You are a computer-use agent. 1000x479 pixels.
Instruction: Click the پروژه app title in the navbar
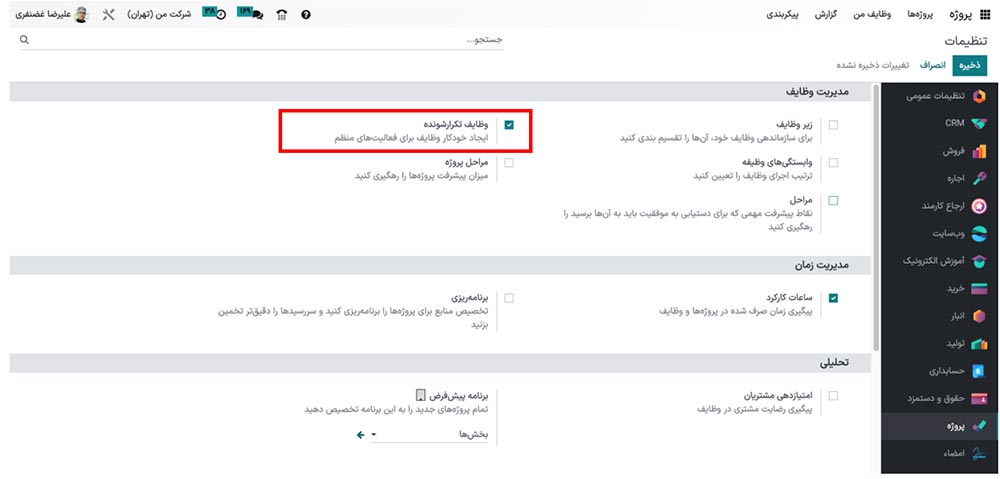click(x=959, y=15)
